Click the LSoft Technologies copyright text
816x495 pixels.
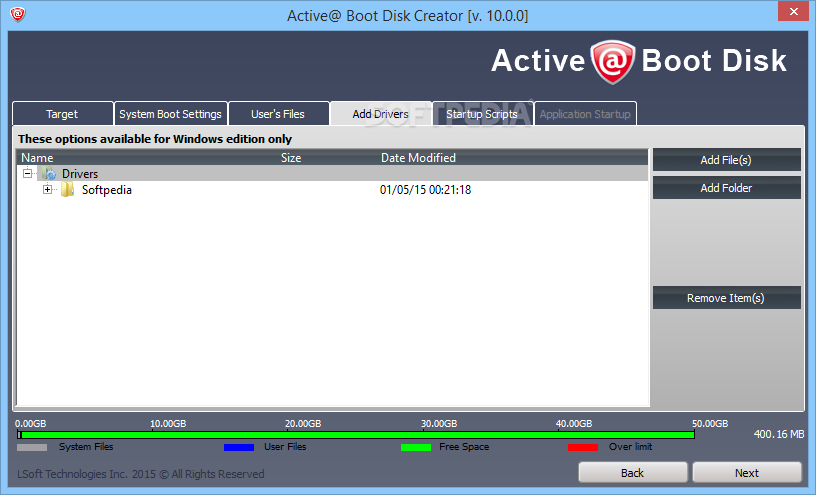click(141, 474)
